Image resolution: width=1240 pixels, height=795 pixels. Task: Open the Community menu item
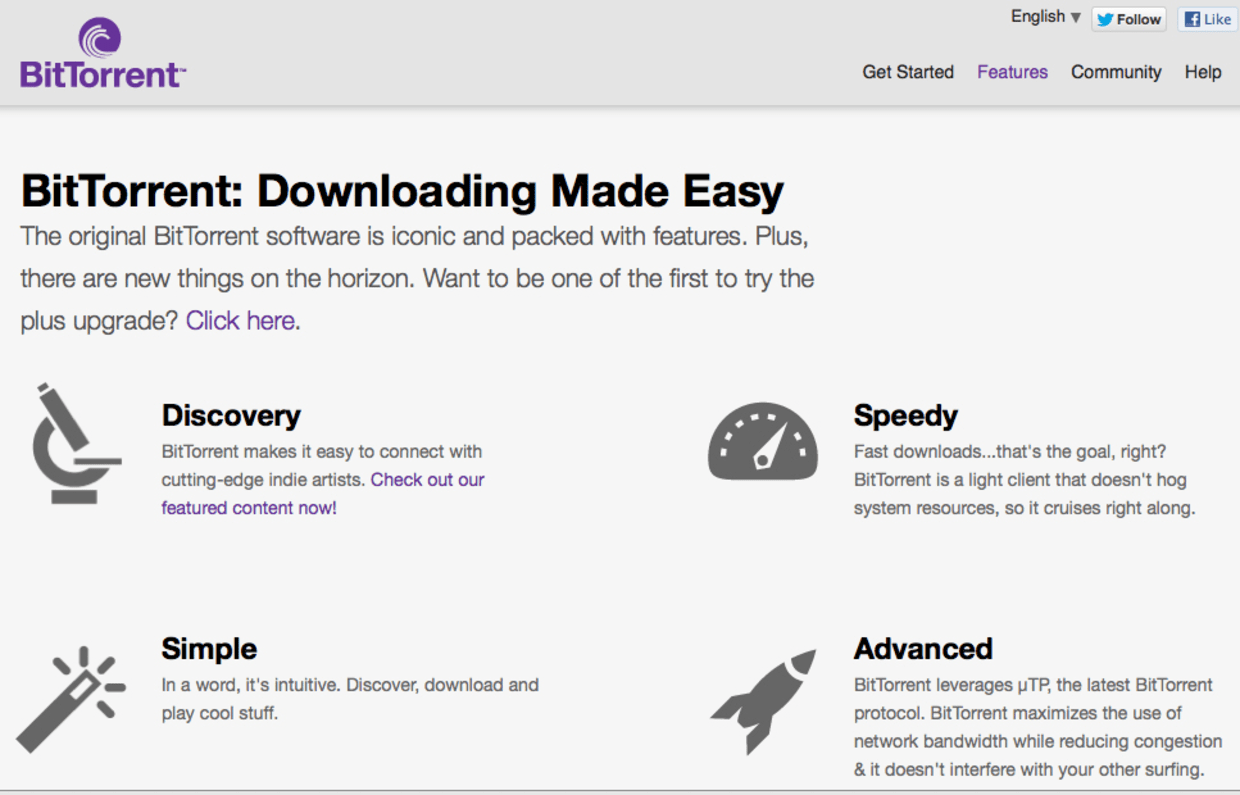[1116, 72]
